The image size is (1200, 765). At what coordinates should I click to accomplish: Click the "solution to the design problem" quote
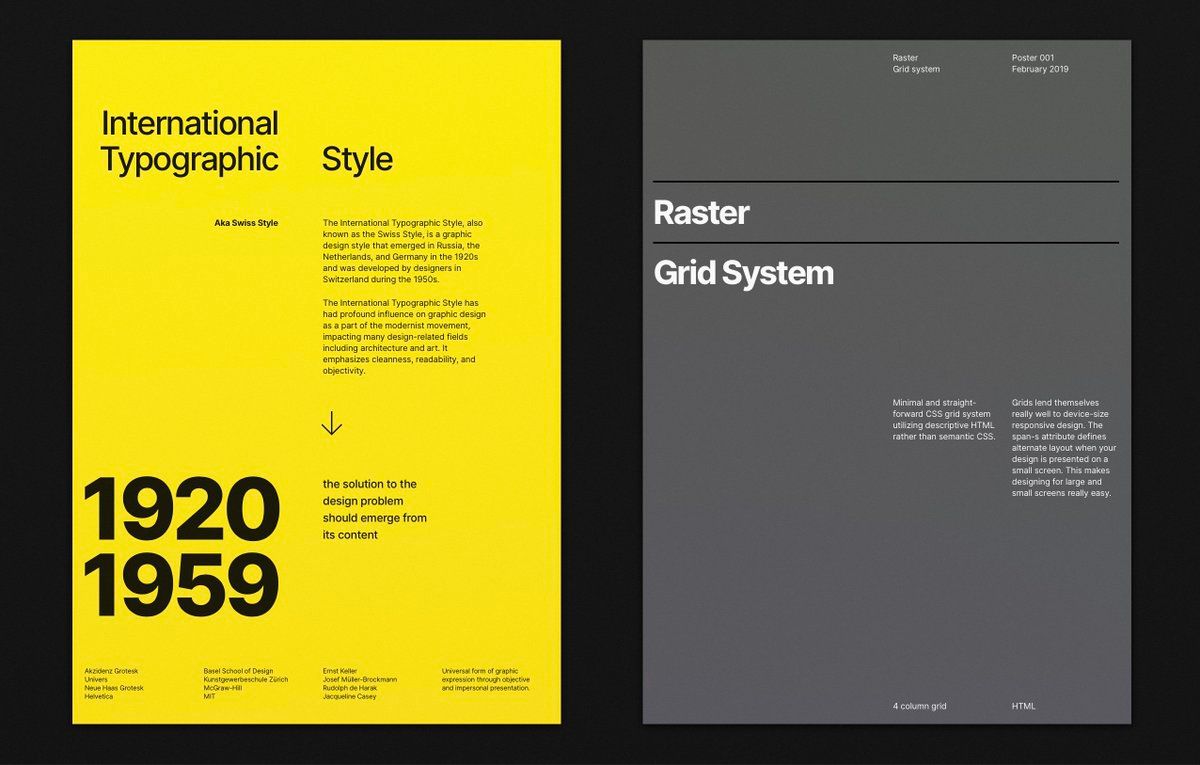click(374, 509)
